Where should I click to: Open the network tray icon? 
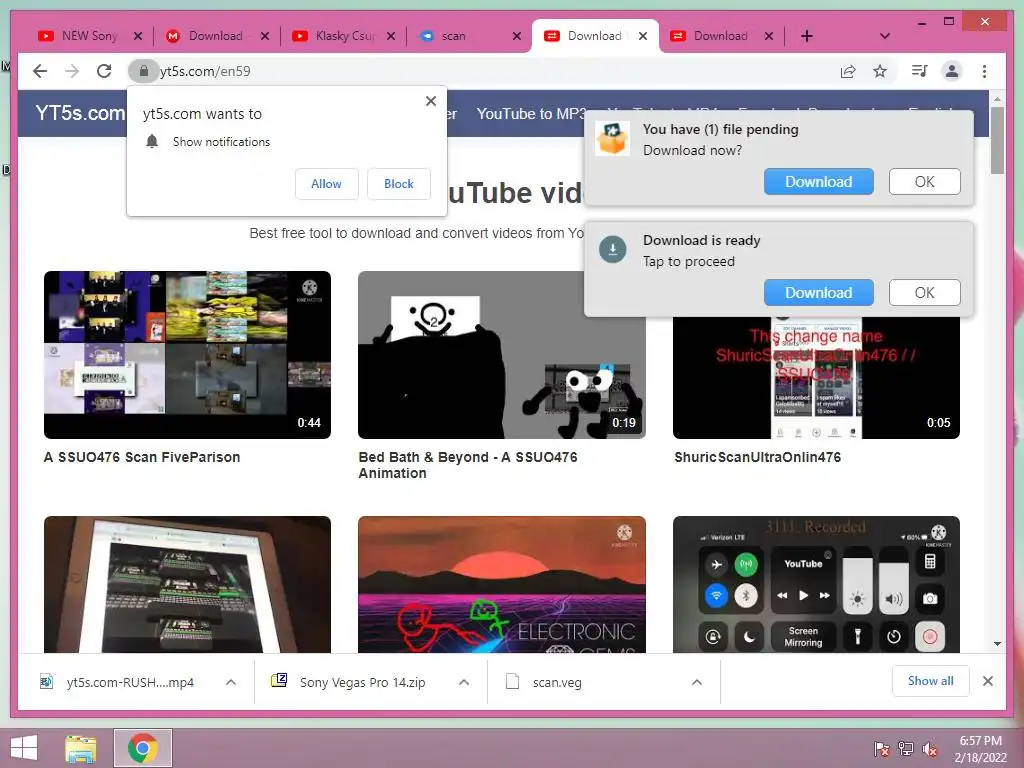pyautogui.click(x=906, y=749)
